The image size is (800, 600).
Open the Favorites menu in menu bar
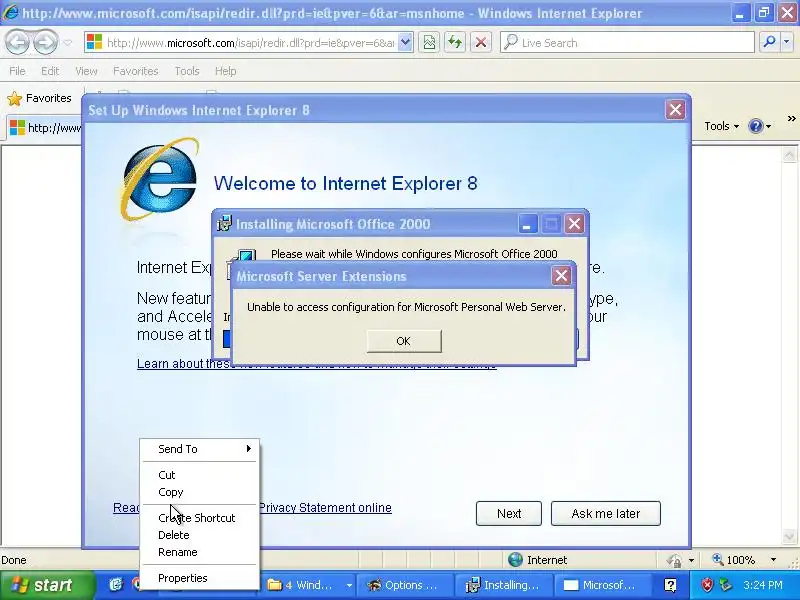(x=136, y=71)
